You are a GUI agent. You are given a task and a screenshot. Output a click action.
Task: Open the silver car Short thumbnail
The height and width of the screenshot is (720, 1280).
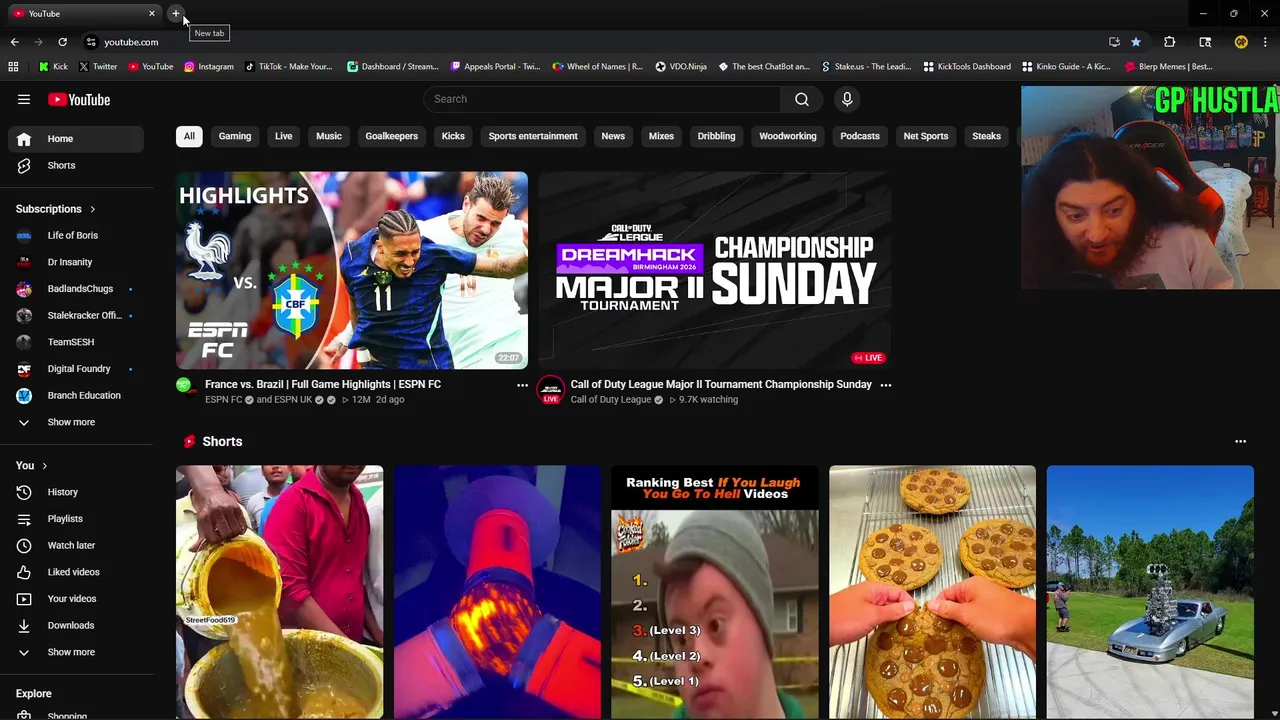point(1150,592)
